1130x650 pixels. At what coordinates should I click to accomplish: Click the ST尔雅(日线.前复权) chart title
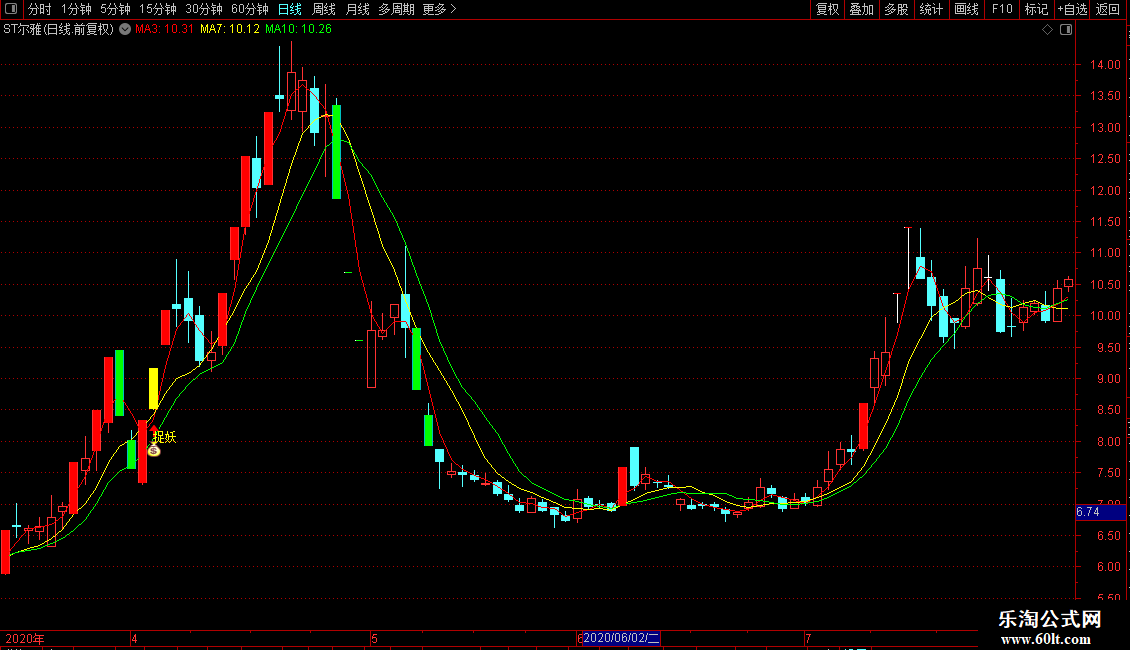pyautogui.click(x=58, y=30)
